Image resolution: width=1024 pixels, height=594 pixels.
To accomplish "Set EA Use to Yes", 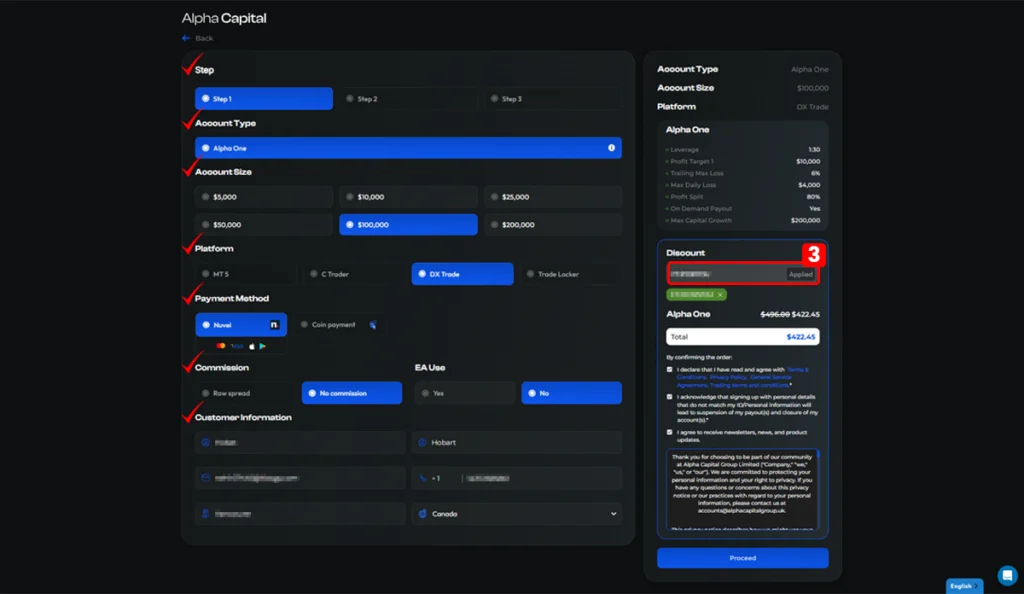I will click(x=465, y=393).
